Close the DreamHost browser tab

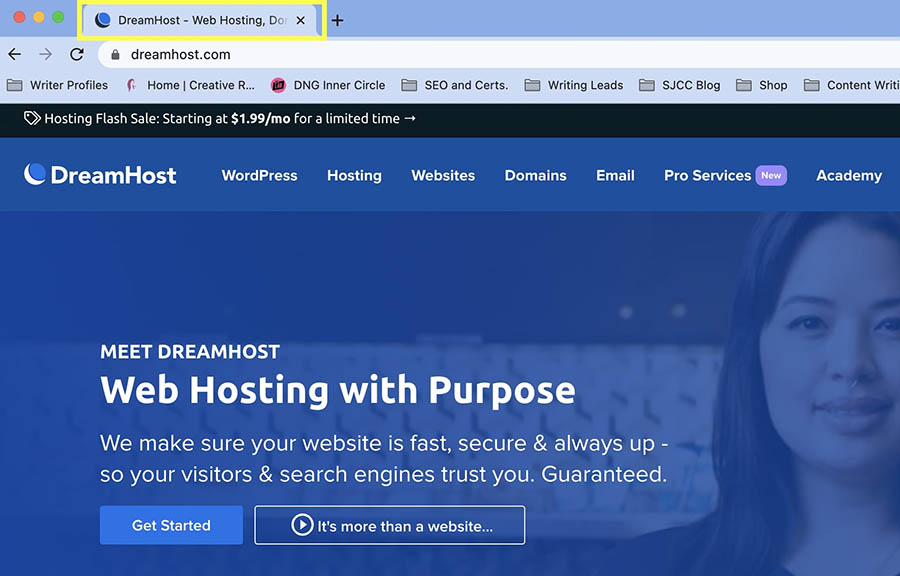point(301,20)
